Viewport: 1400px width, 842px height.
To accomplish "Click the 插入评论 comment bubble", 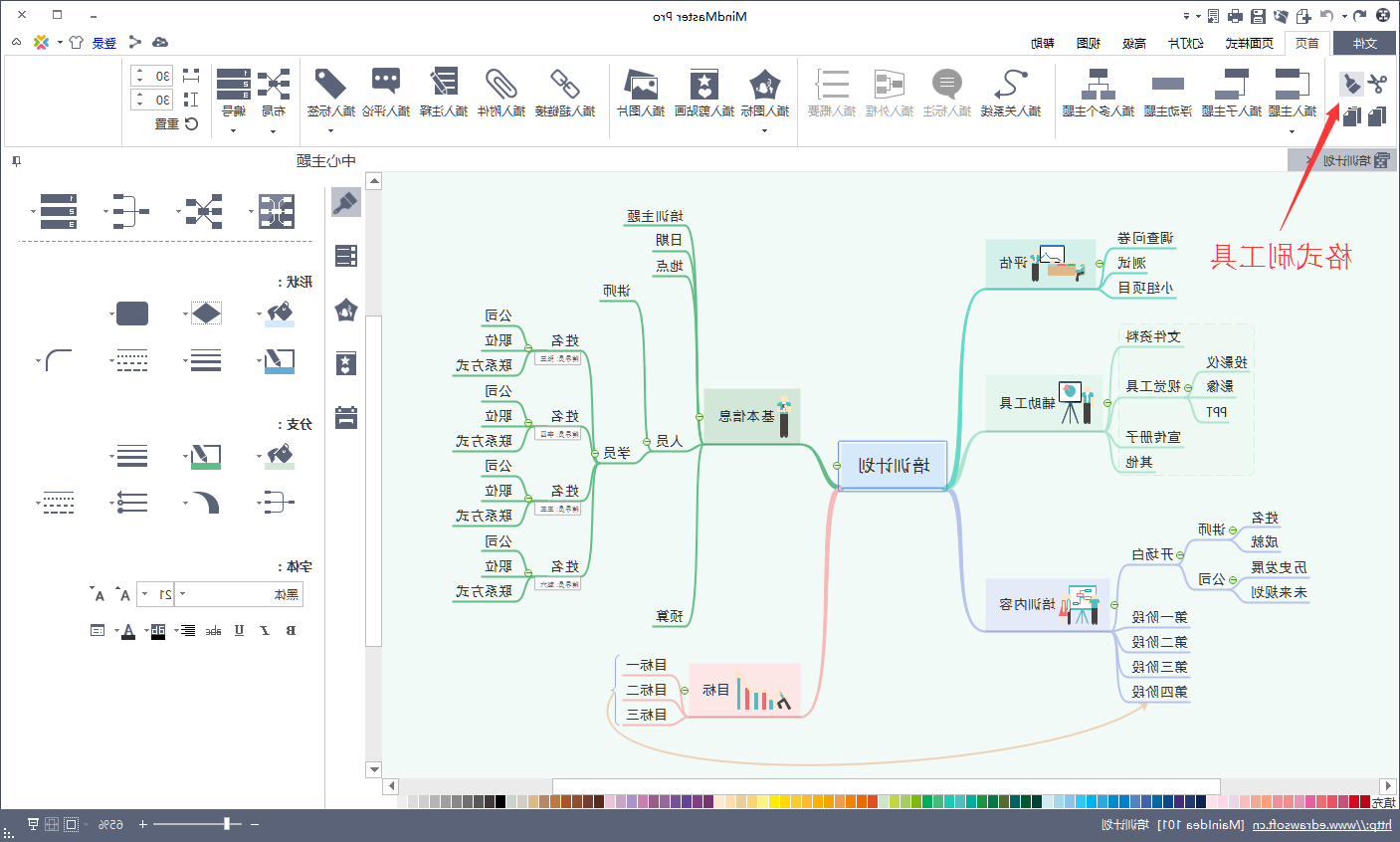I will tap(386, 84).
